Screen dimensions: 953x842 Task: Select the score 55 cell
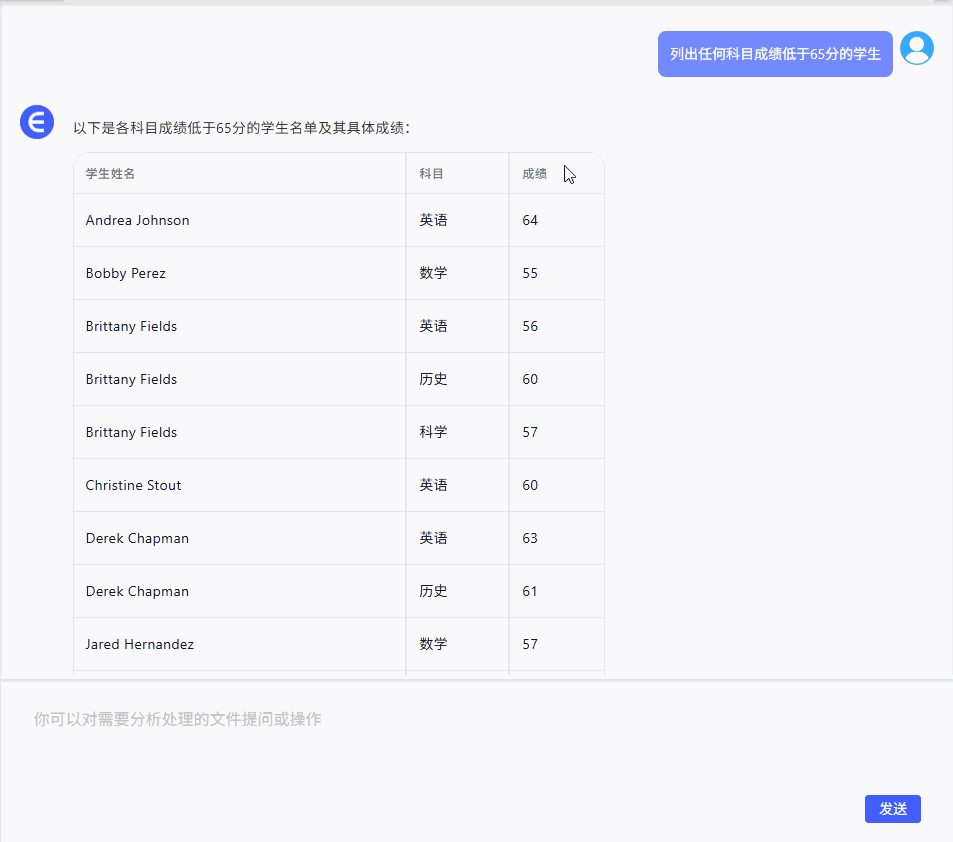(530, 273)
